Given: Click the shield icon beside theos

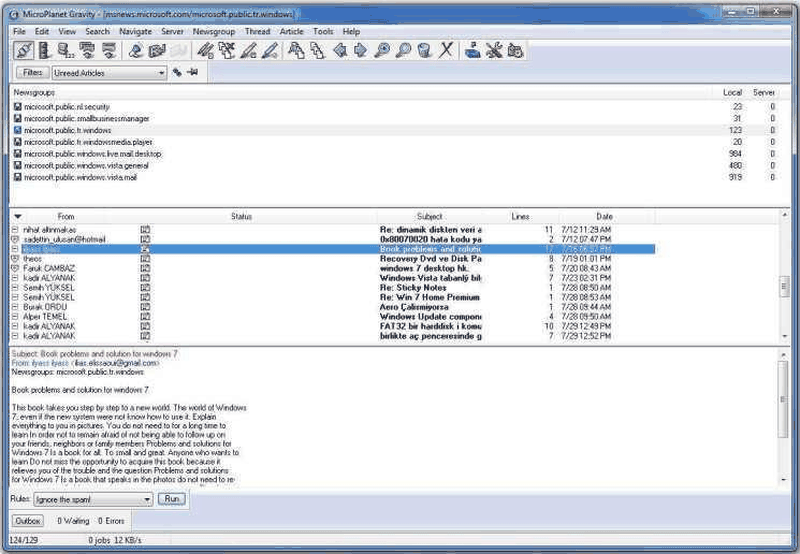Looking at the screenshot, I should pyautogui.click(x=15, y=259).
